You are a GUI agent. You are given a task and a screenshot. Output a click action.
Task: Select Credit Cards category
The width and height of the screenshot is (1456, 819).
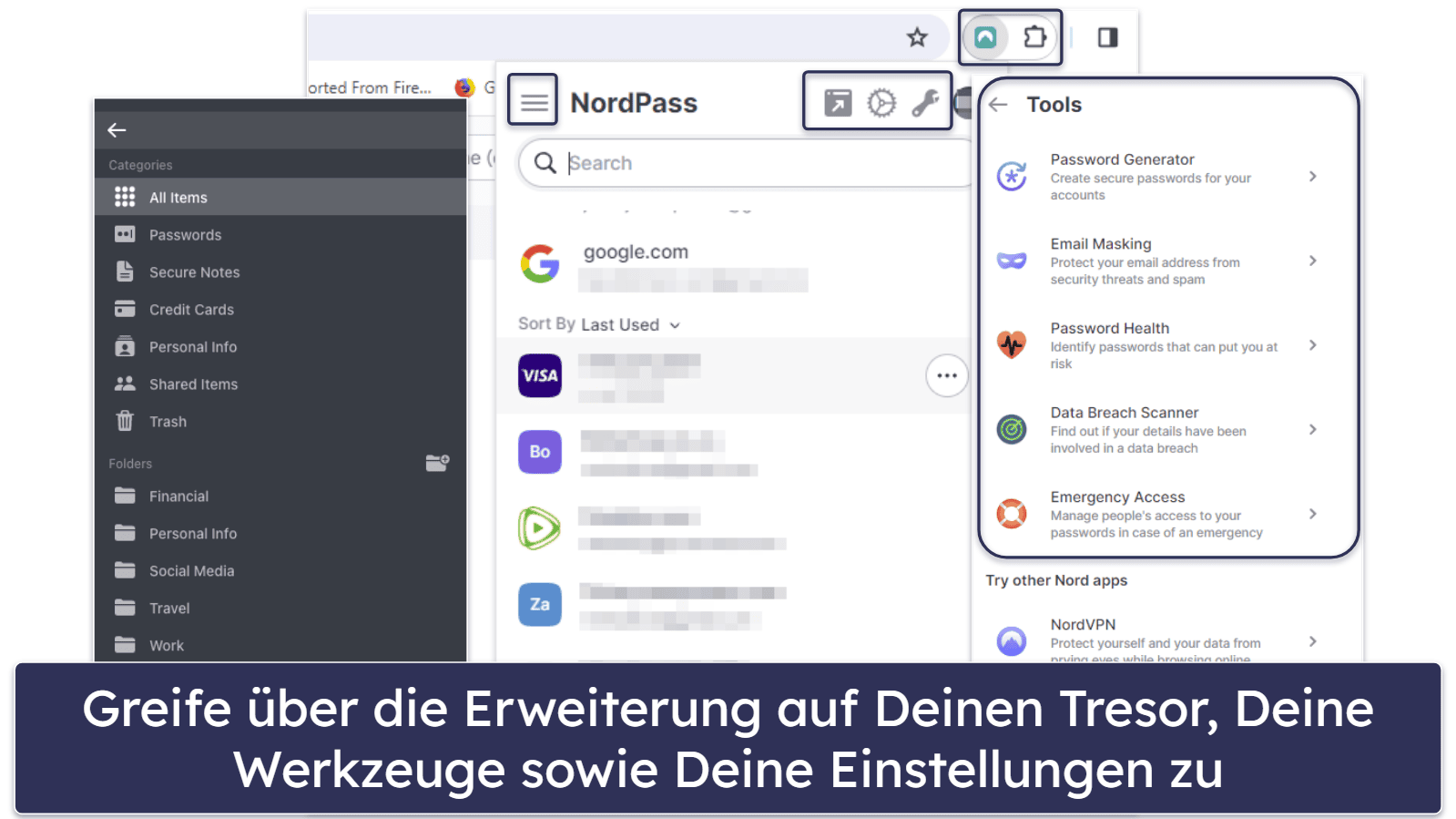pyautogui.click(x=280, y=310)
